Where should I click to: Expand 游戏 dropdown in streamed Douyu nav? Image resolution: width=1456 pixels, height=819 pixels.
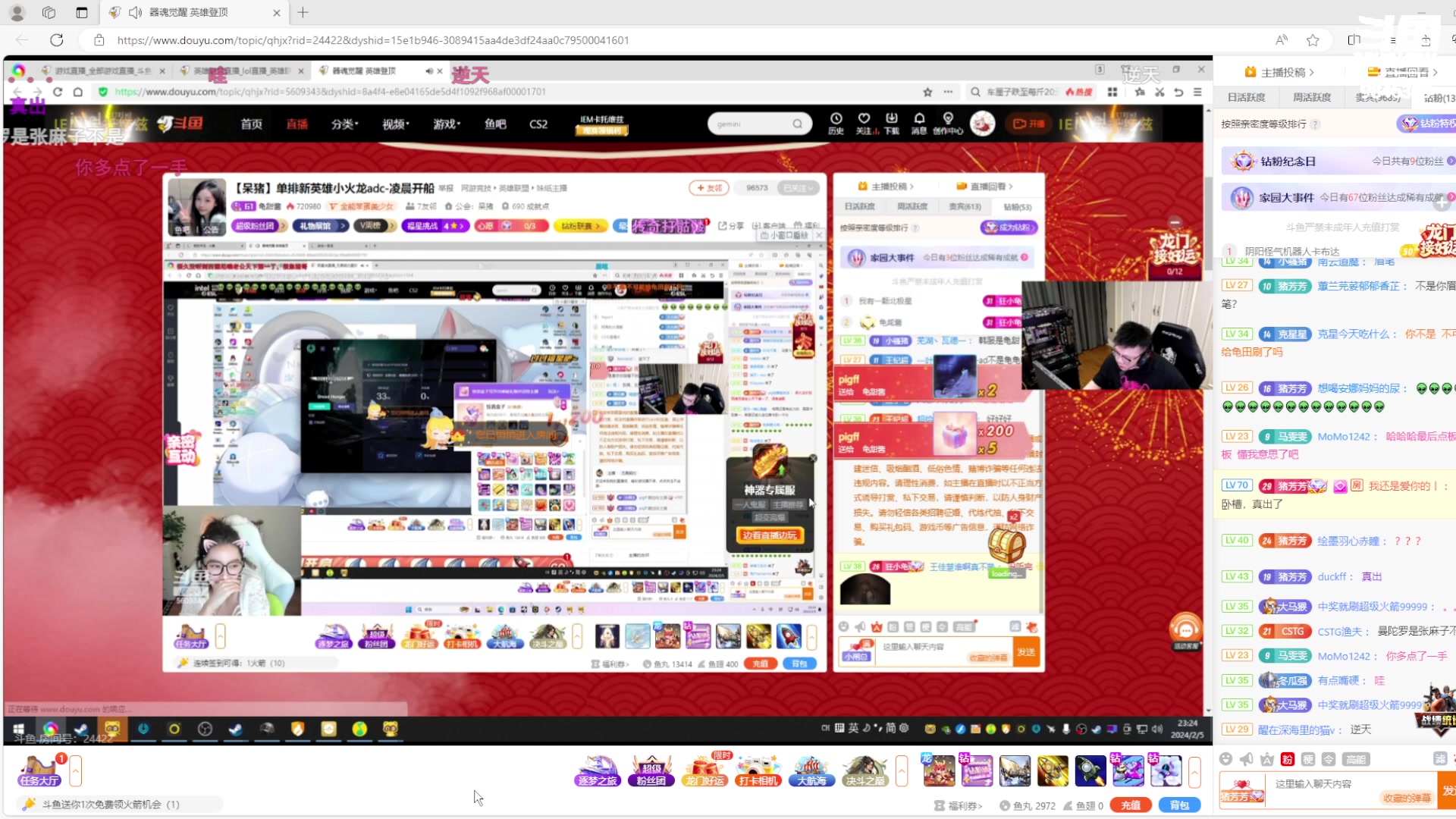pyautogui.click(x=446, y=124)
